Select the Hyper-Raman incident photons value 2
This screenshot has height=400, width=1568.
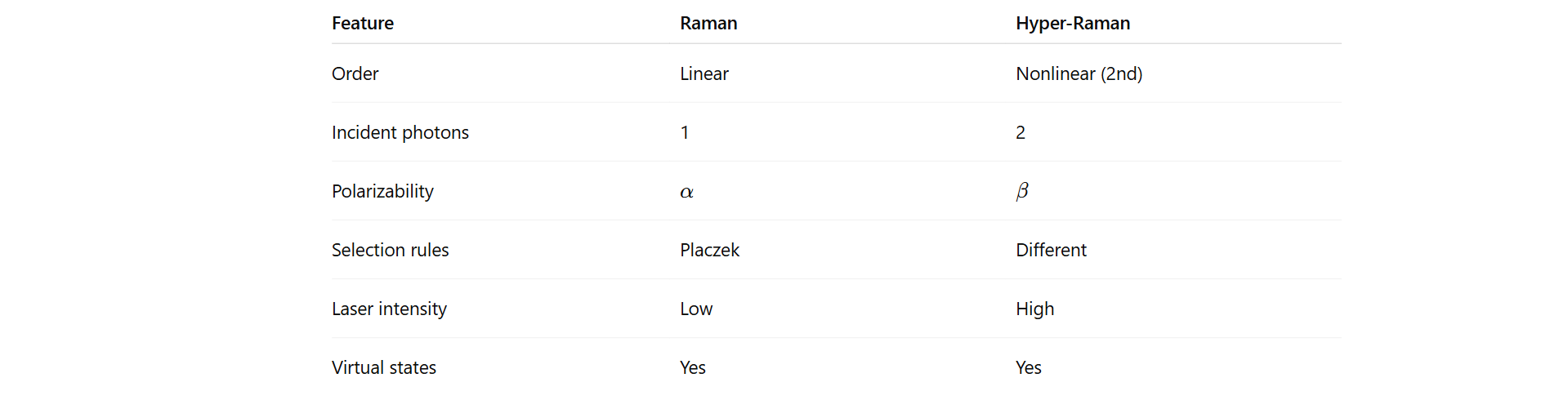tap(1021, 133)
